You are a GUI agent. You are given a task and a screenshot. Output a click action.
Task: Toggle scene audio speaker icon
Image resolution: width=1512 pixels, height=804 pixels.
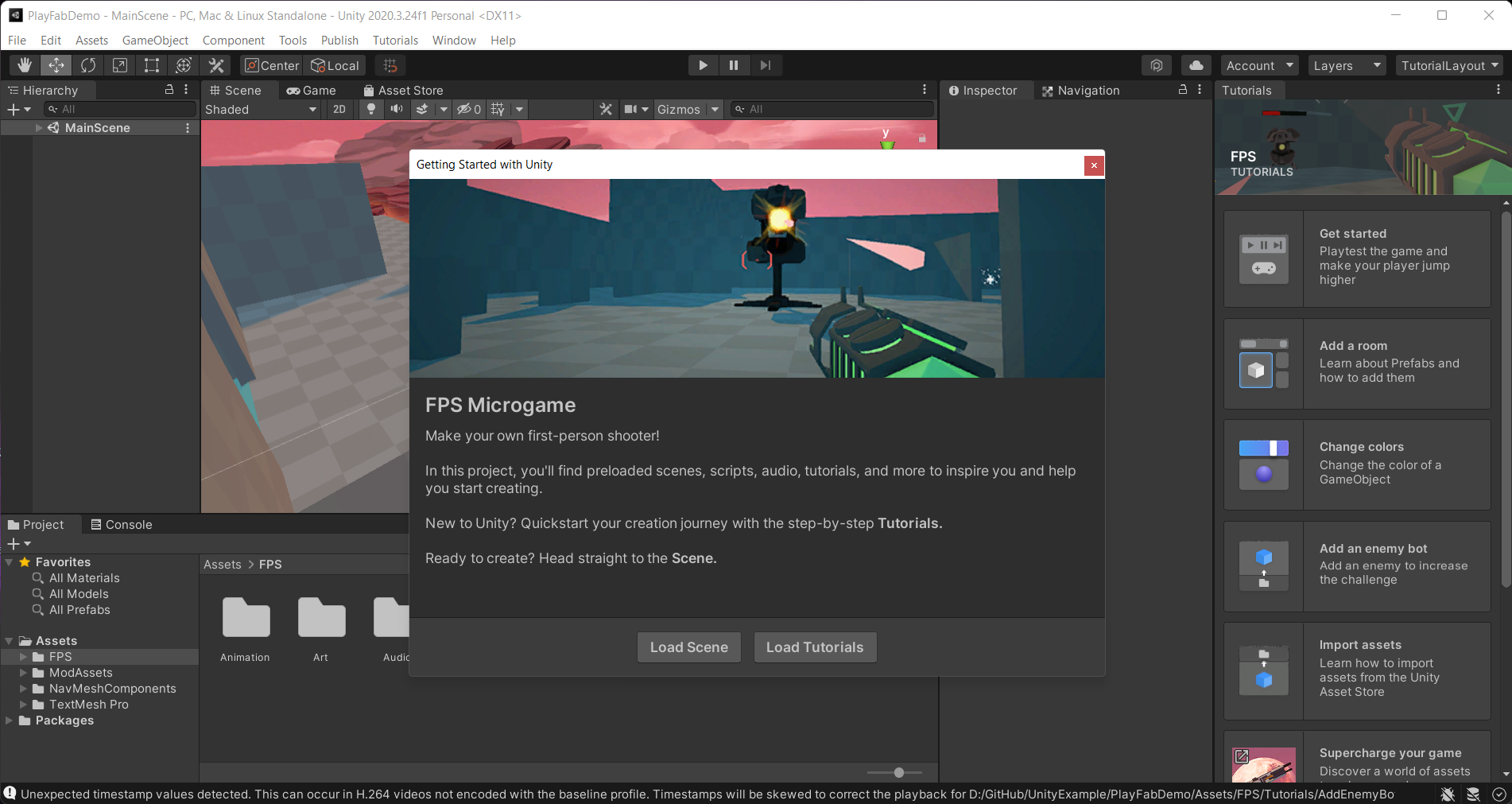click(396, 109)
